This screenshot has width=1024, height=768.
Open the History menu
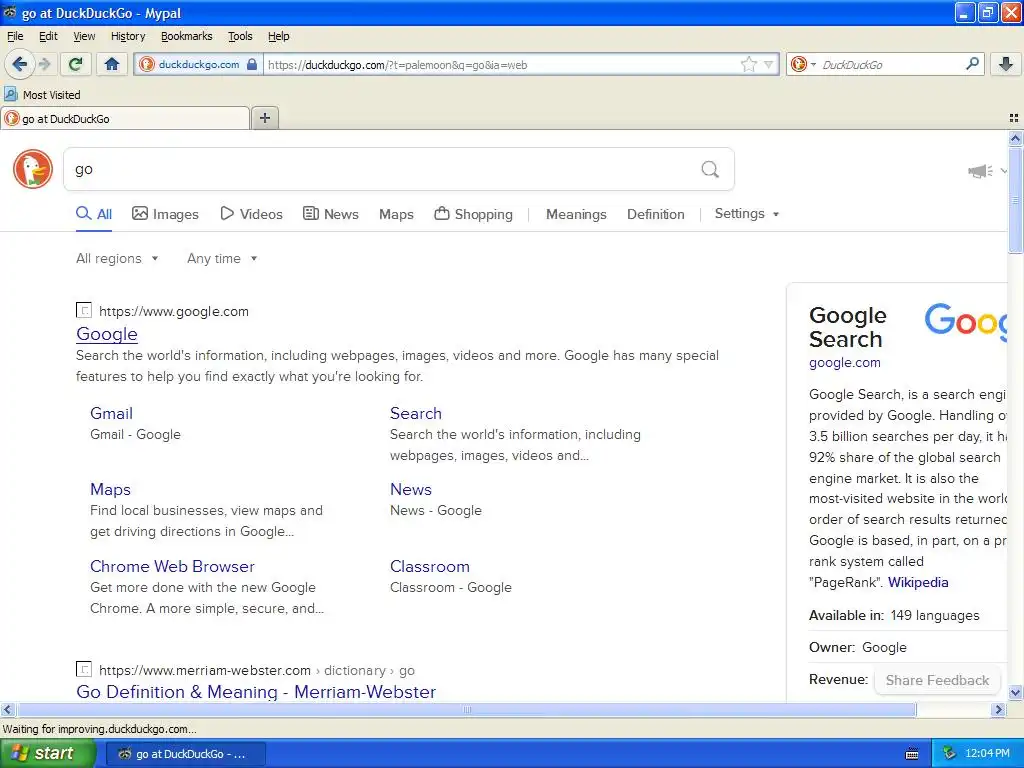pos(128,36)
